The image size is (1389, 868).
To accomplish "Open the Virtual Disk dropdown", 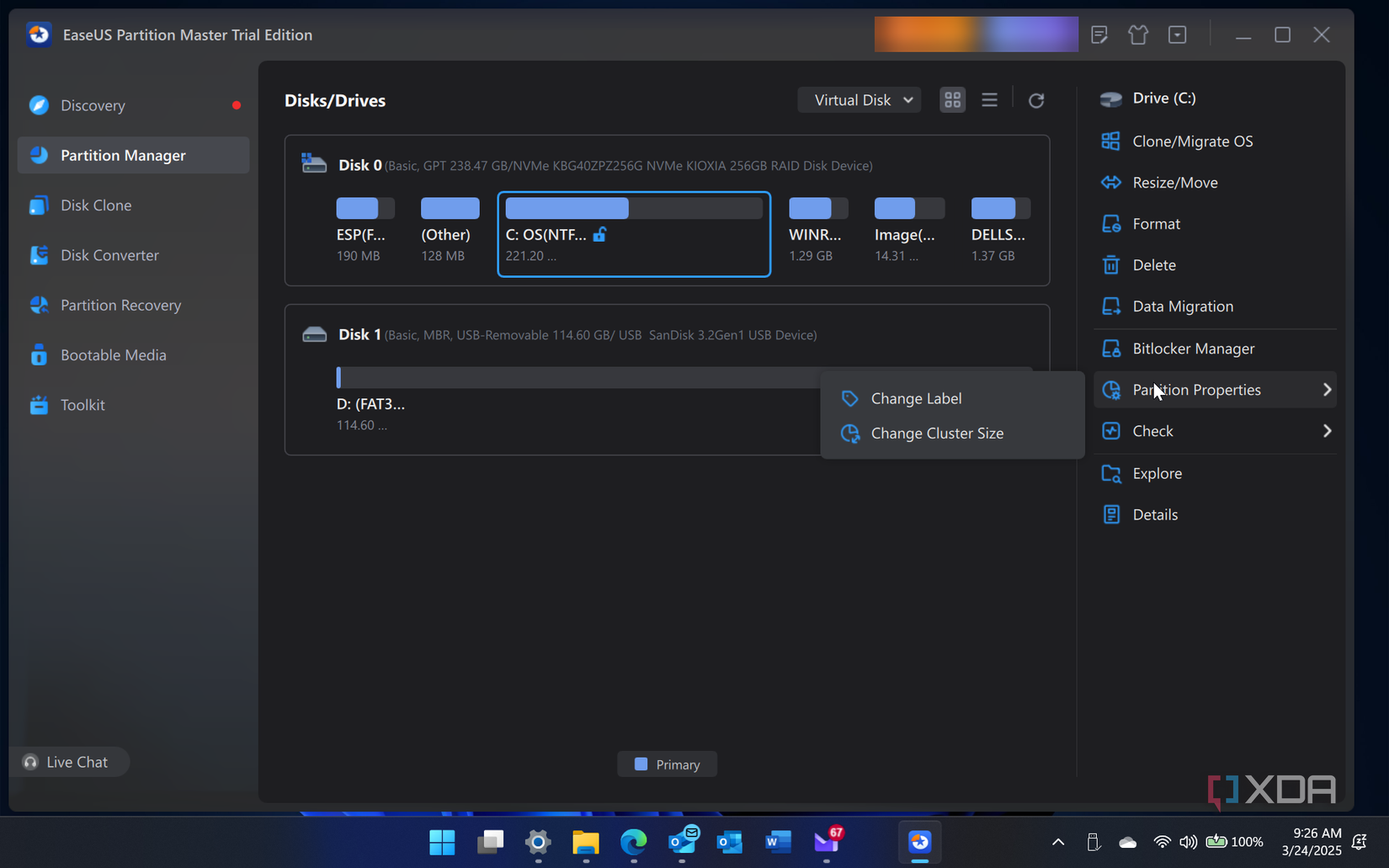I will pos(859,99).
